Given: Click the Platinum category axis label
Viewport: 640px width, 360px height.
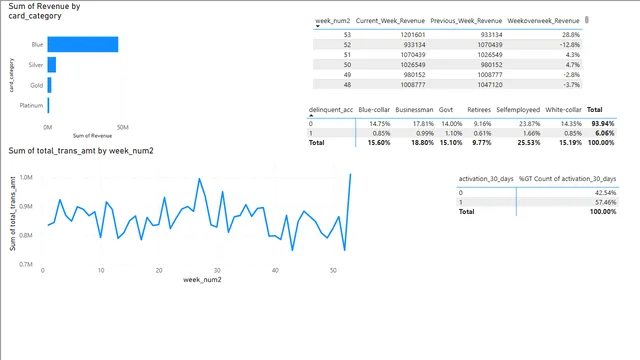Looking at the screenshot, I should [31, 105].
